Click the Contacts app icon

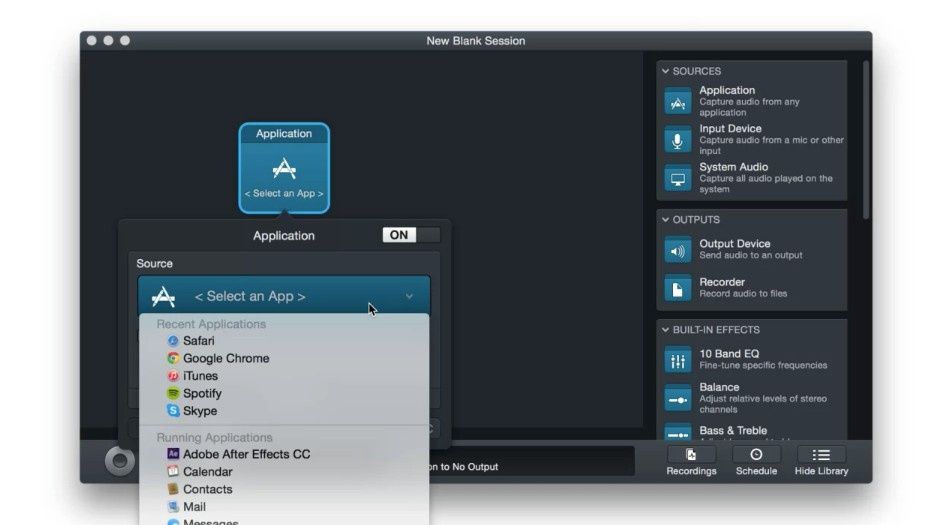click(173, 489)
